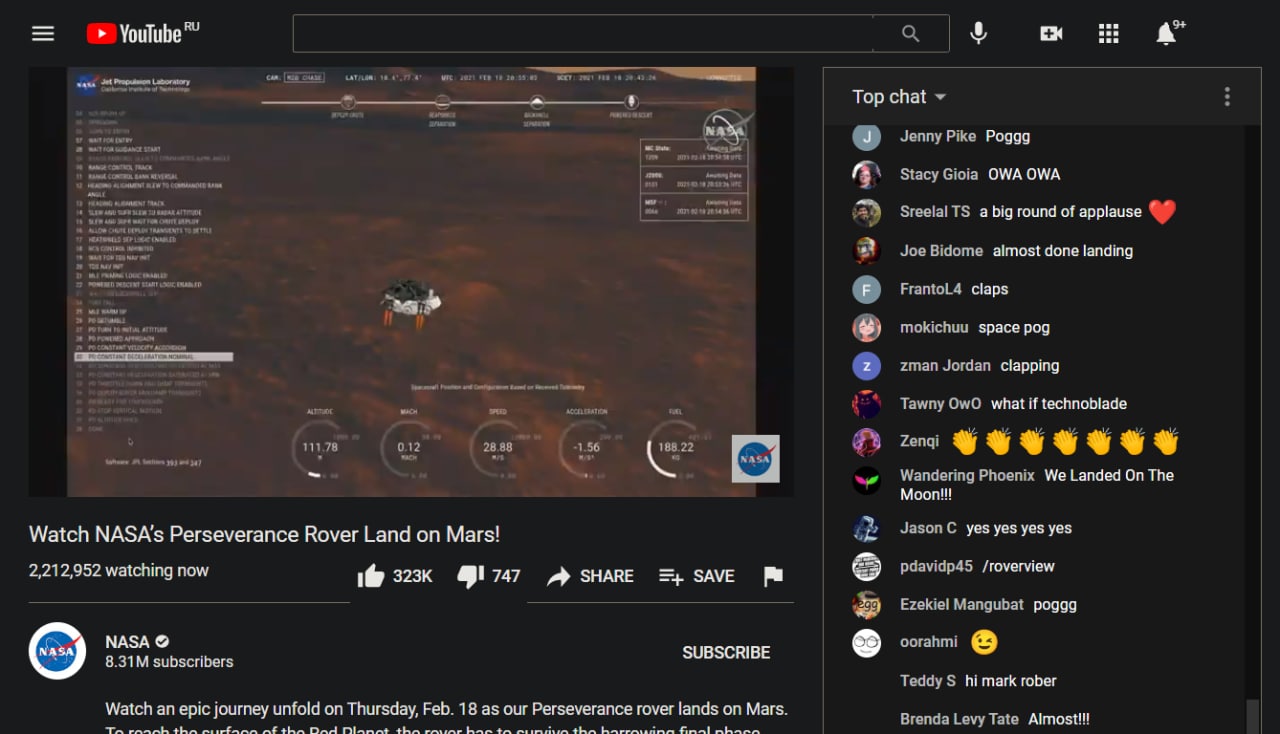The image size is (1280, 734).
Task: Open the create video camera icon
Action: pos(1051,33)
